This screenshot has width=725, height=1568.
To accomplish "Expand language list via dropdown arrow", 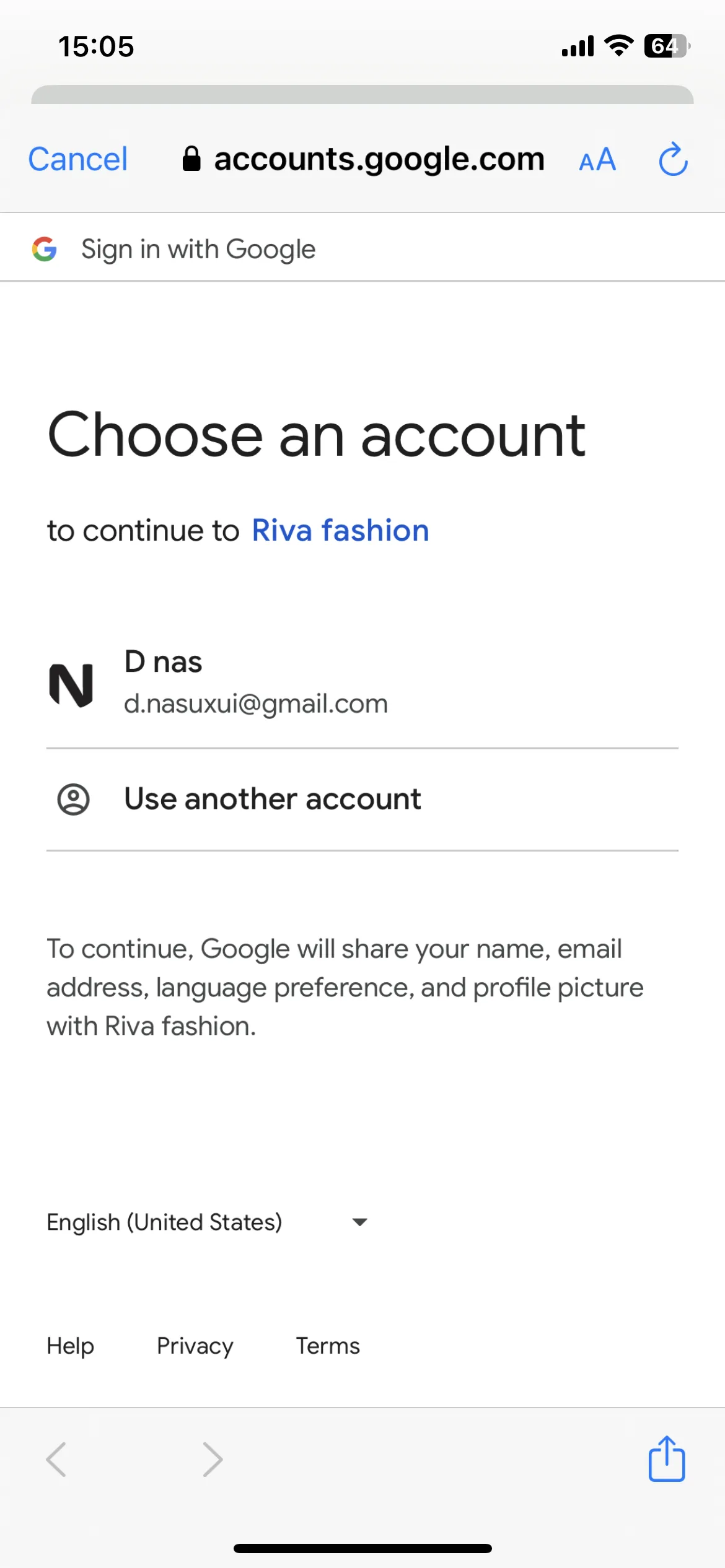I will (x=359, y=1222).
